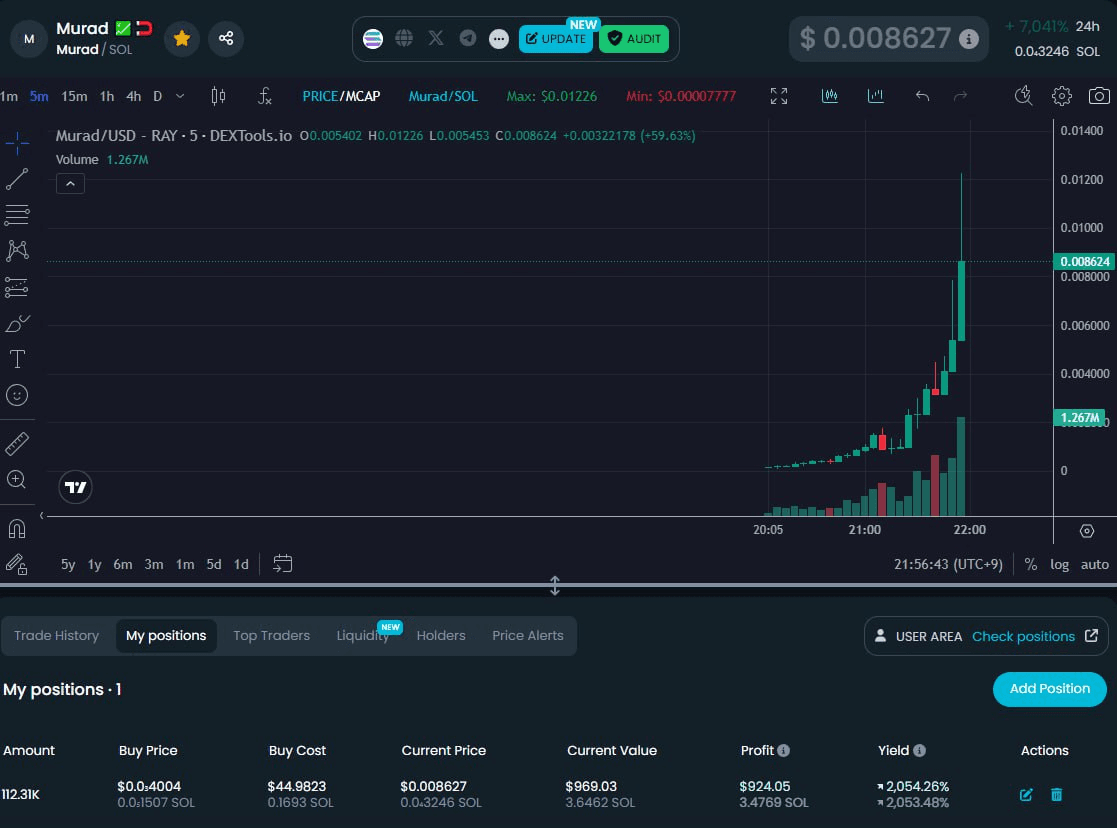This screenshot has width=1117, height=828.
Task: Toggle log scale mode
Action: pos(1059,564)
